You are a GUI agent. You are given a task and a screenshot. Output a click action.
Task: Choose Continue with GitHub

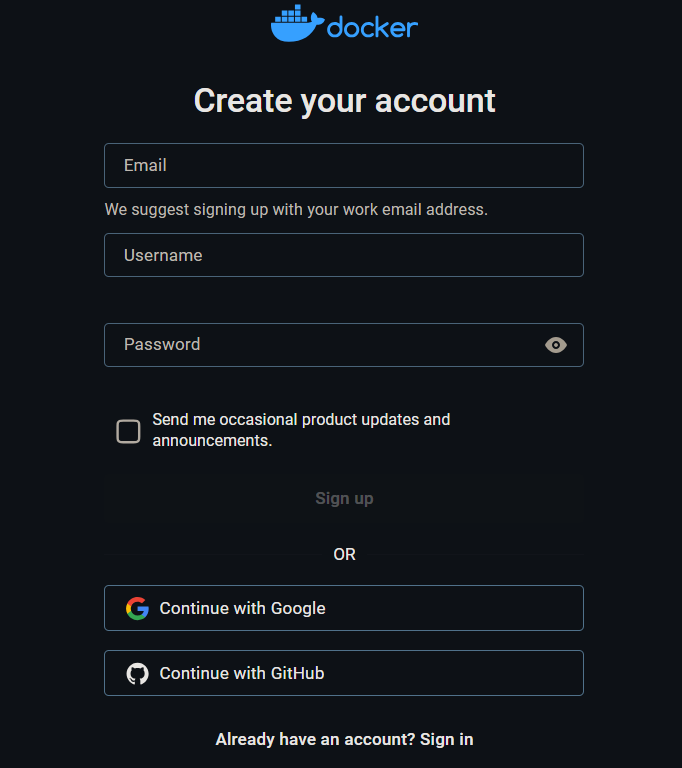(343, 673)
